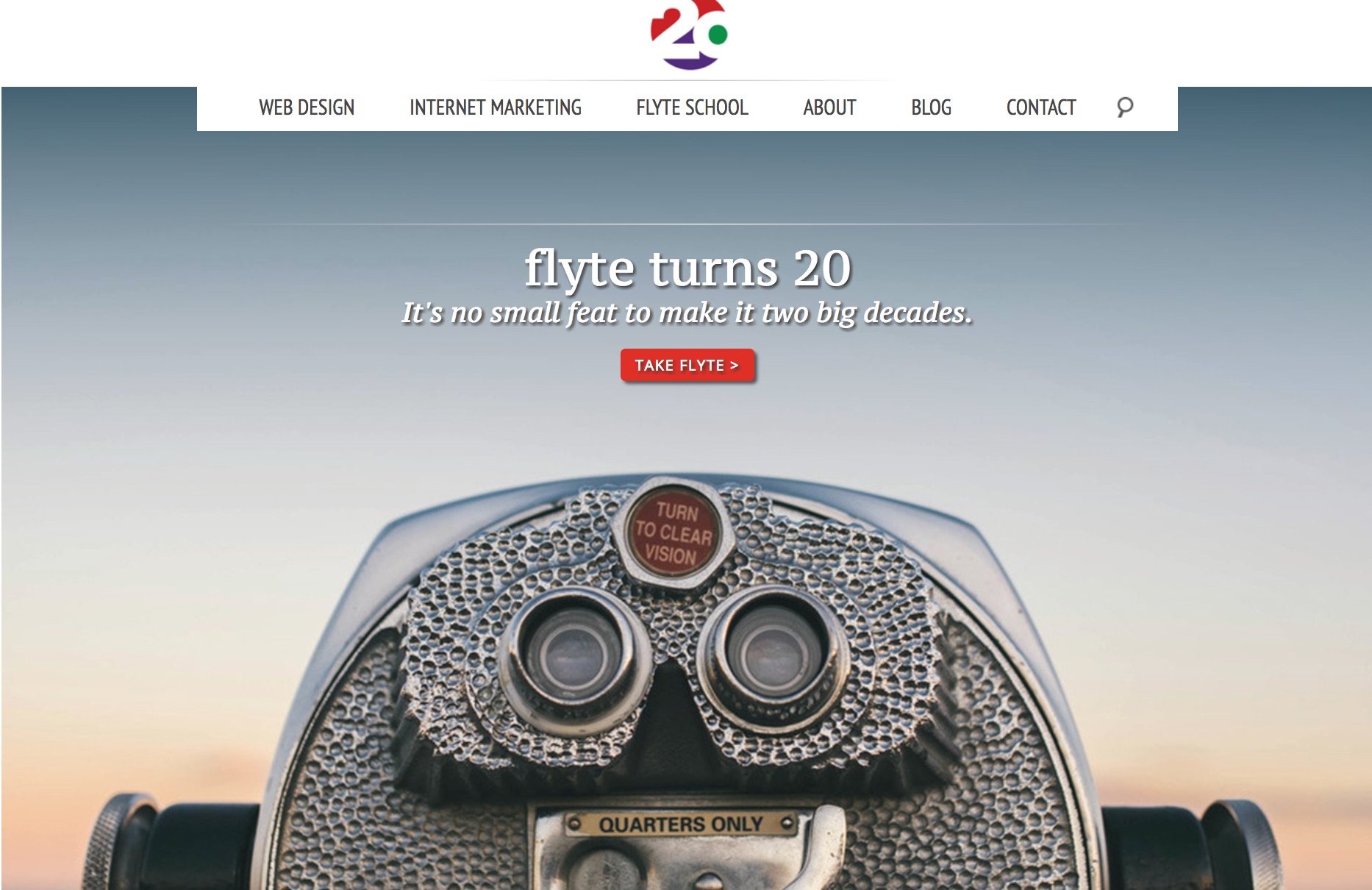Screen dimensions: 1372x890
Task: Open the search magnifier icon in navigation
Action: 1124,107
